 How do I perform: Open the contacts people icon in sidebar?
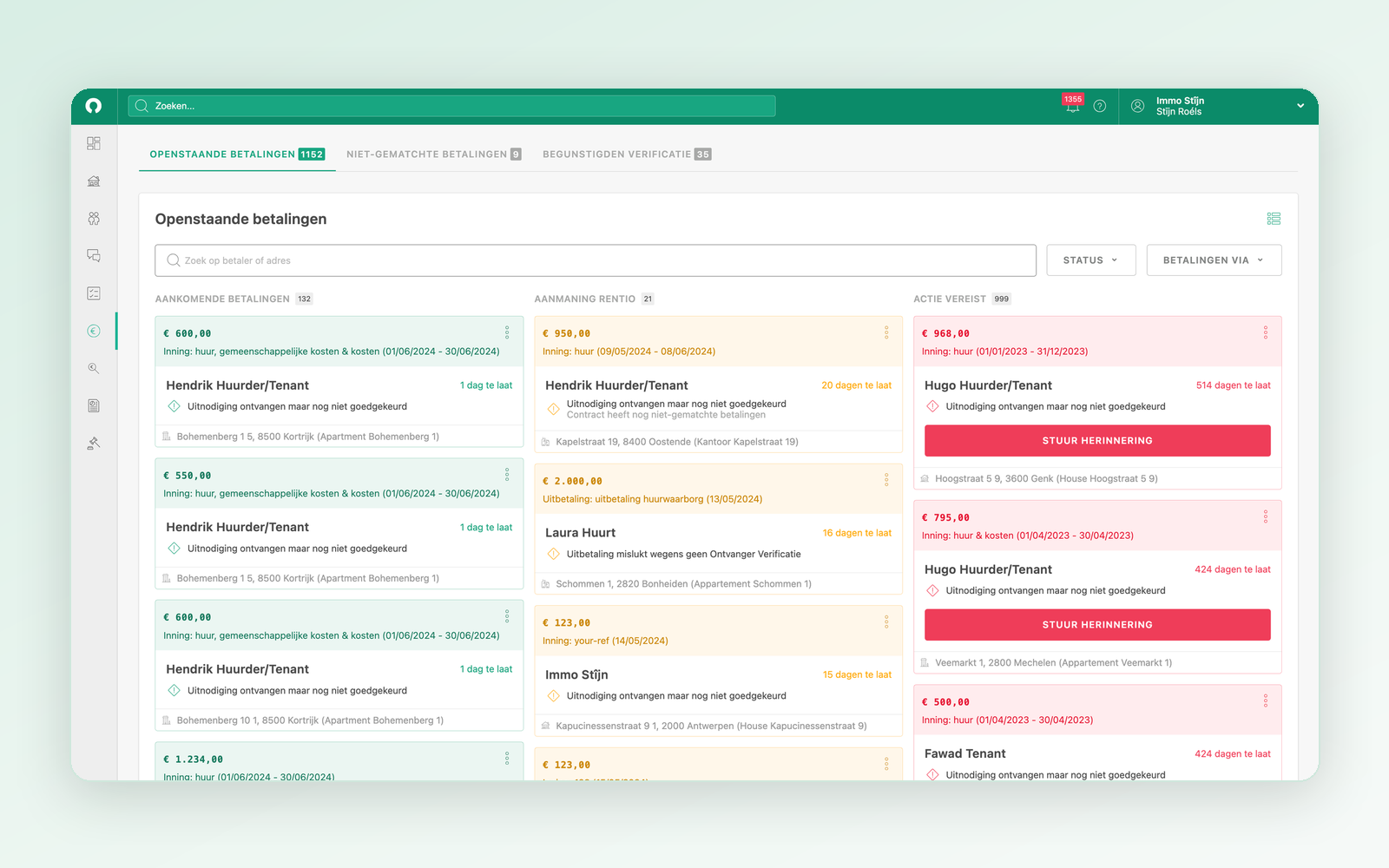(94, 218)
